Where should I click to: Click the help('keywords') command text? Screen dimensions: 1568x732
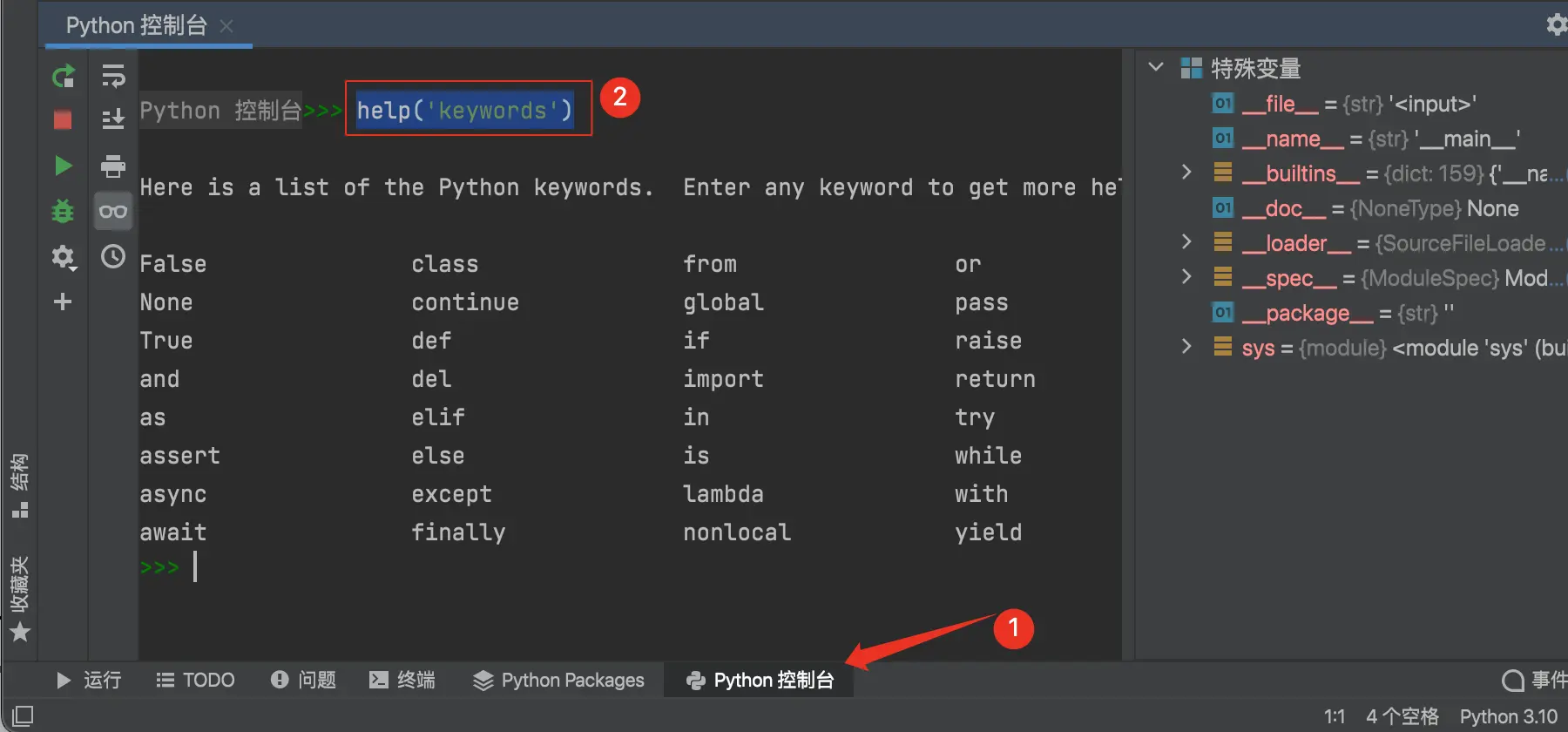464,111
